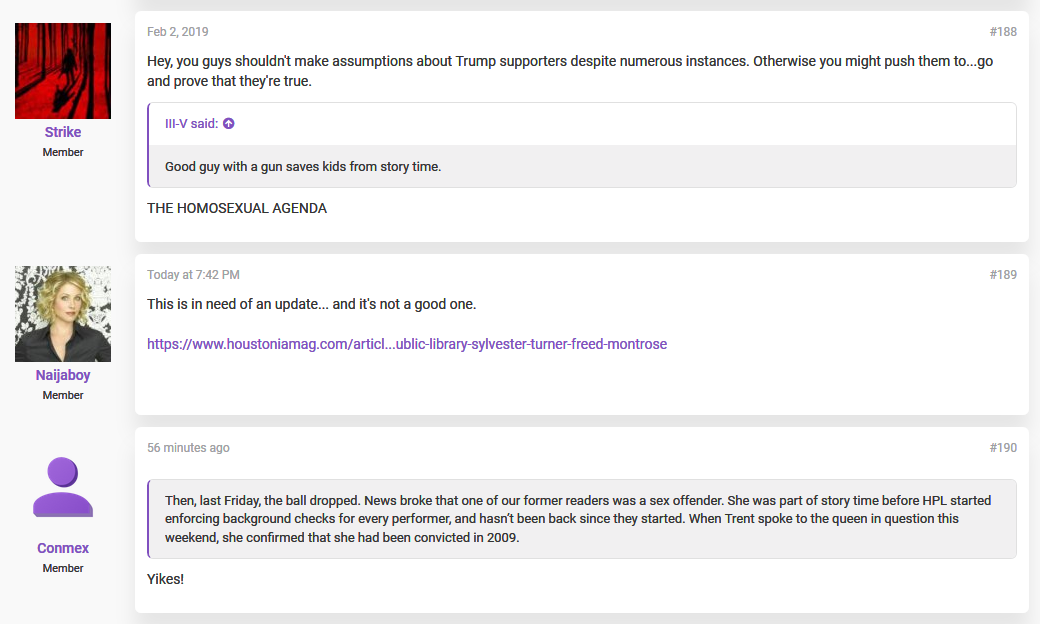1040x624 pixels.
Task: Visit Naijaboy's profile name link
Action: (63, 375)
